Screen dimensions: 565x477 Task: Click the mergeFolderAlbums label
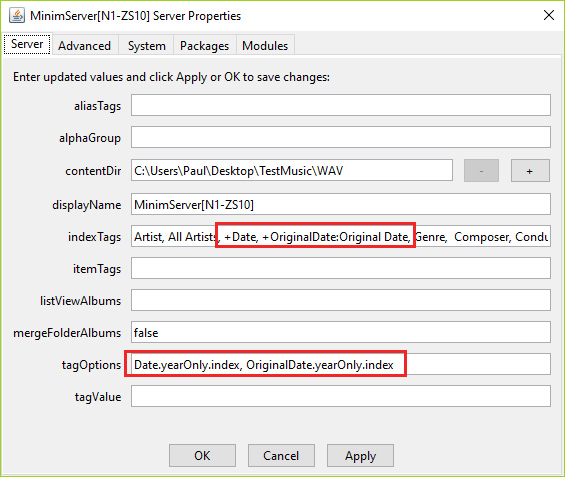click(x=67, y=333)
